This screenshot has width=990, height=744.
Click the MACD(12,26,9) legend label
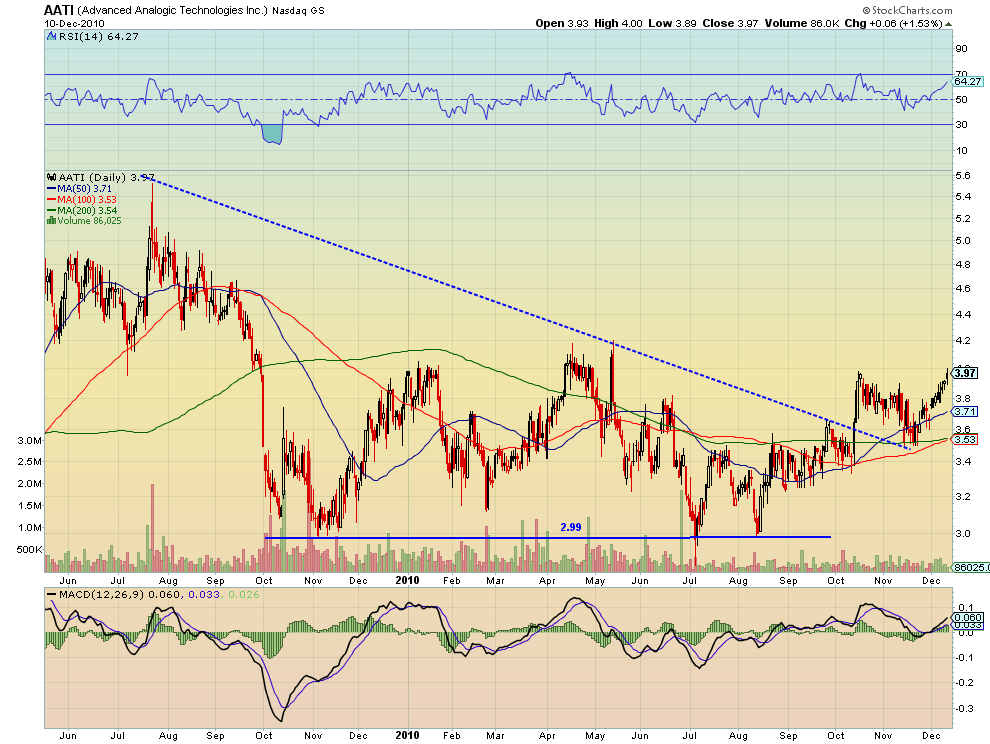point(102,594)
